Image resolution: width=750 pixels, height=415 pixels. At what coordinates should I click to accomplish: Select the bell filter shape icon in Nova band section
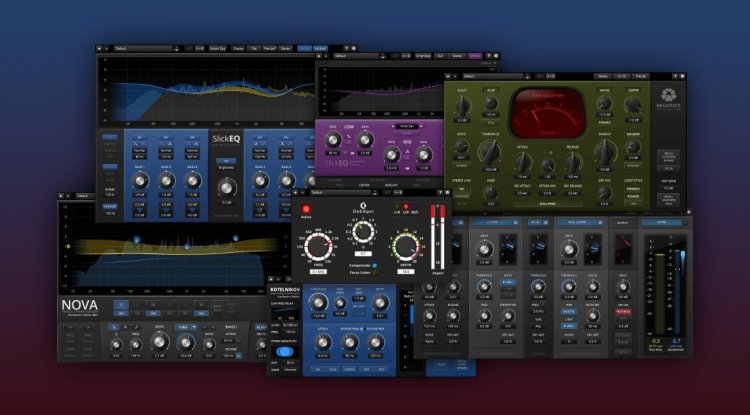[x=125, y=327]
